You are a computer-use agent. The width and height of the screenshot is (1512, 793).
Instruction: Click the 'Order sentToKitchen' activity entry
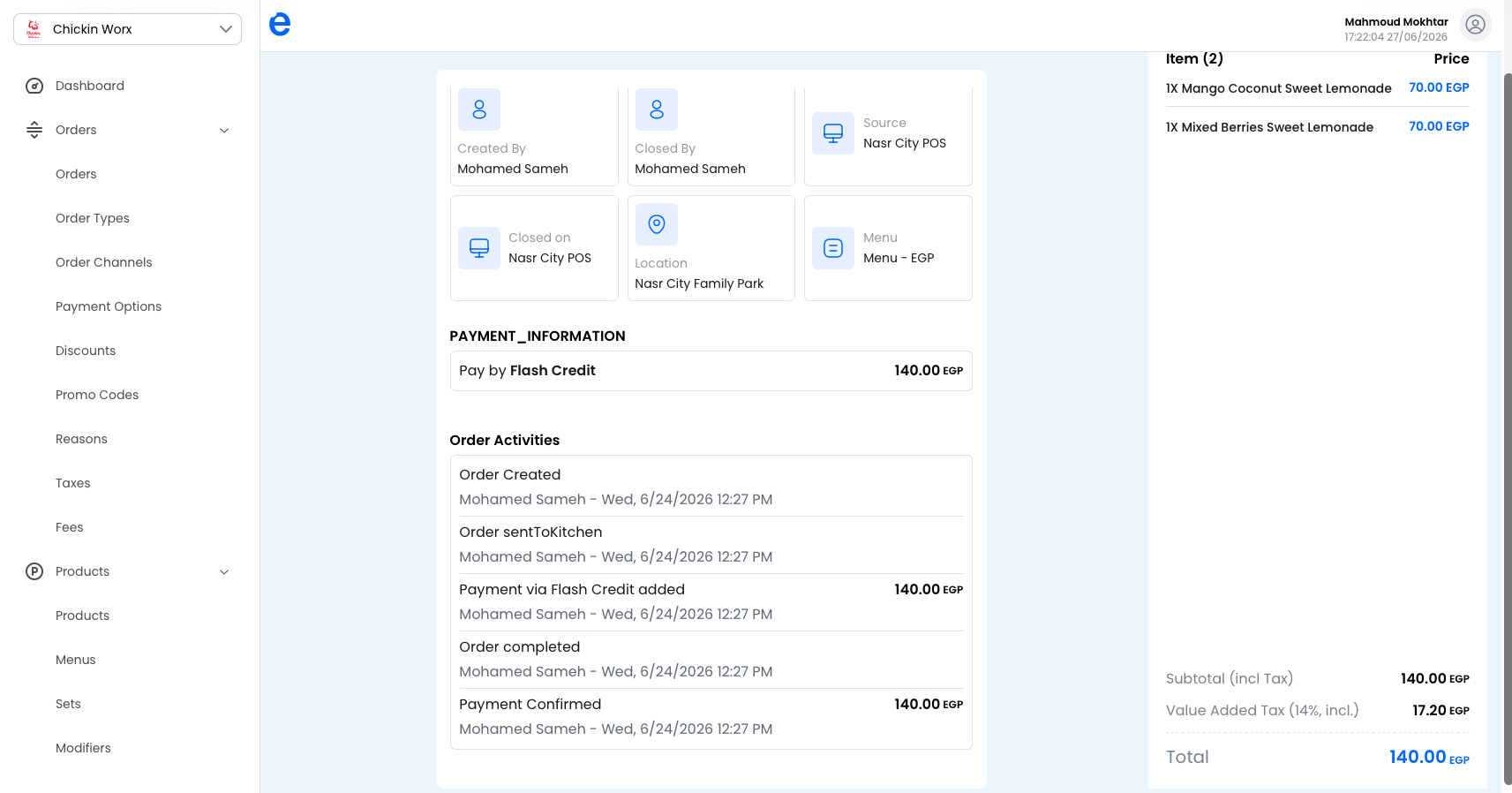click(x=711, y=544)
